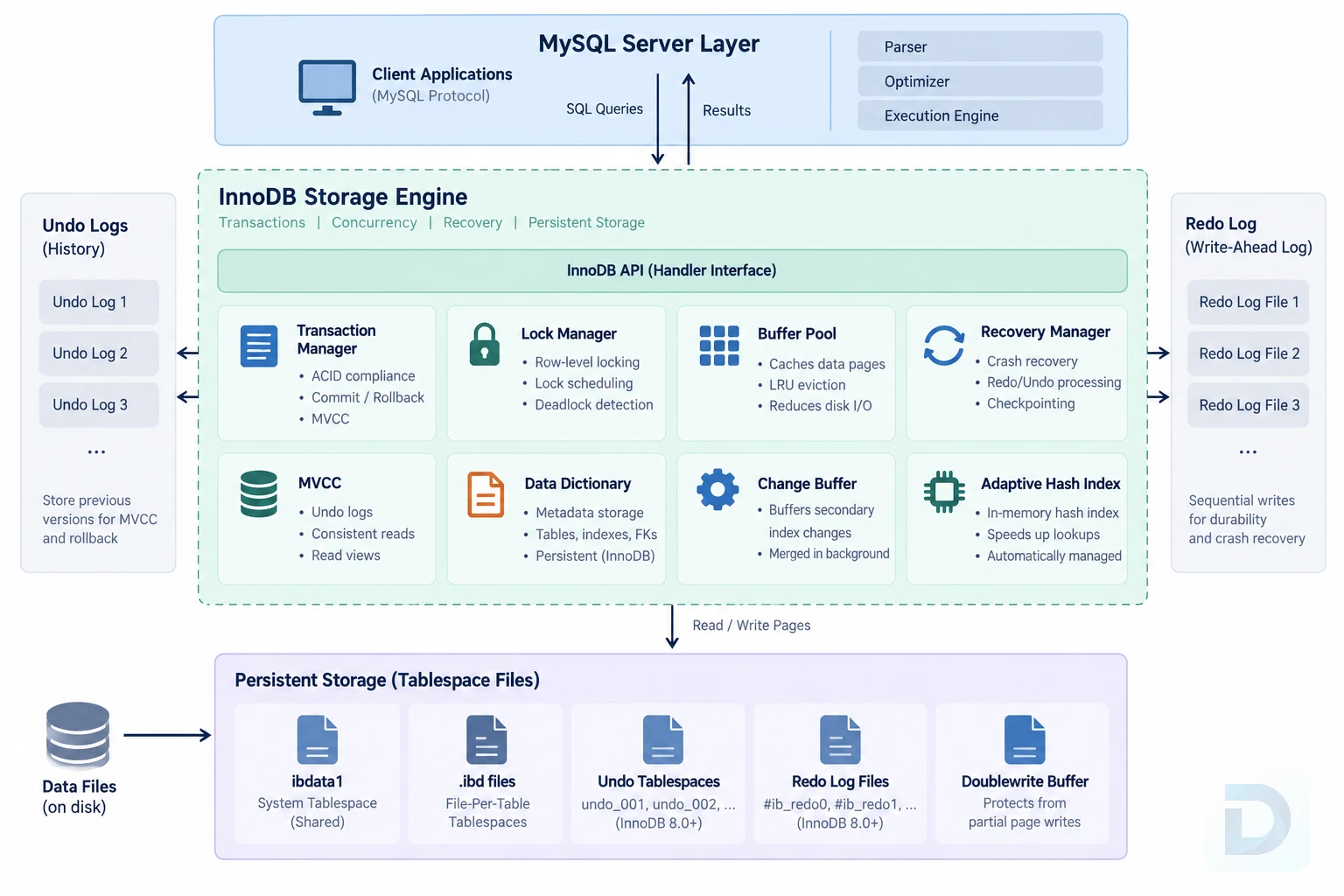Select the Redo Log File 2 box

coord(1248,353)
